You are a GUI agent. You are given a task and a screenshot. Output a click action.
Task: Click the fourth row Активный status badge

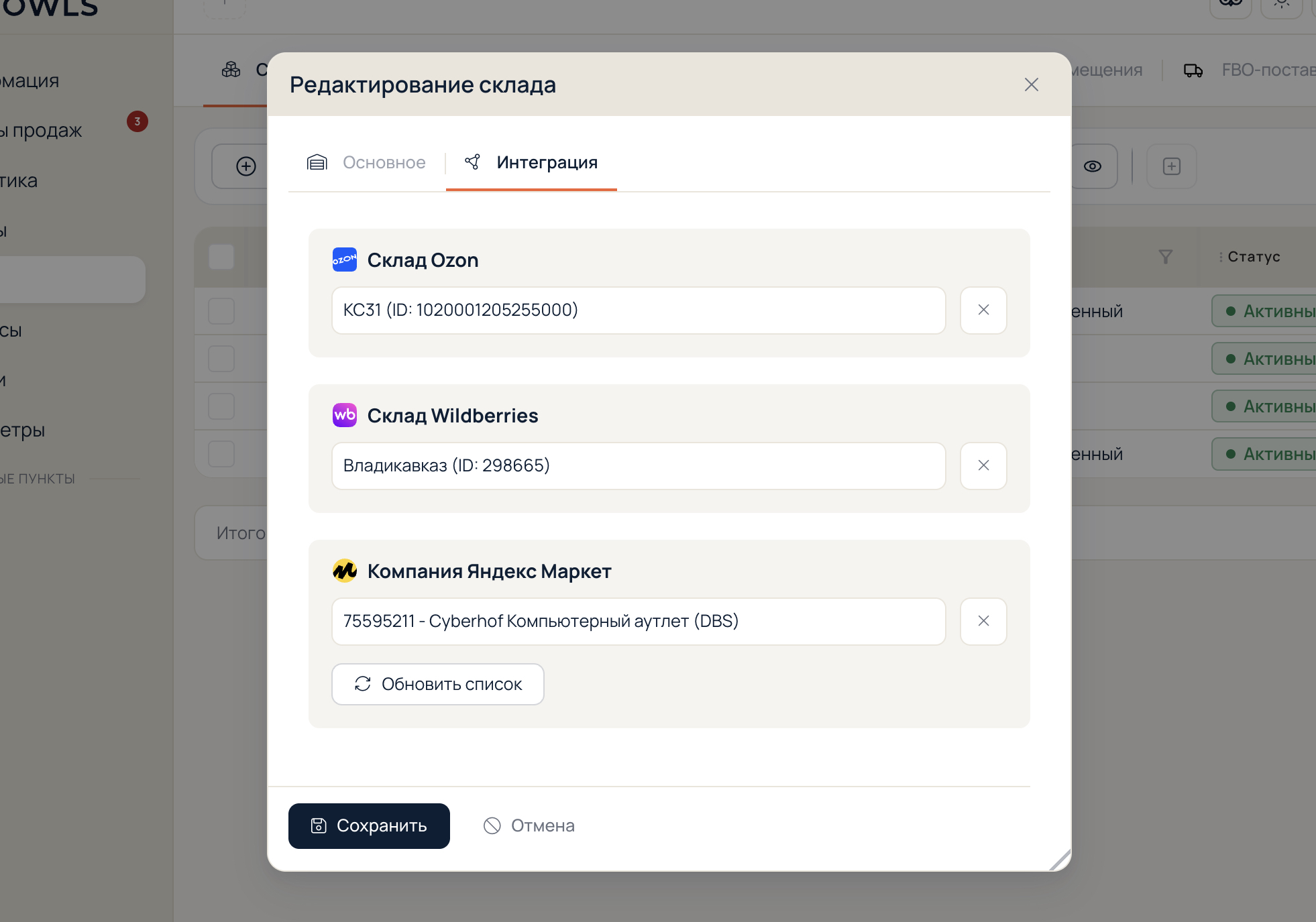[x=1265, y=454]
